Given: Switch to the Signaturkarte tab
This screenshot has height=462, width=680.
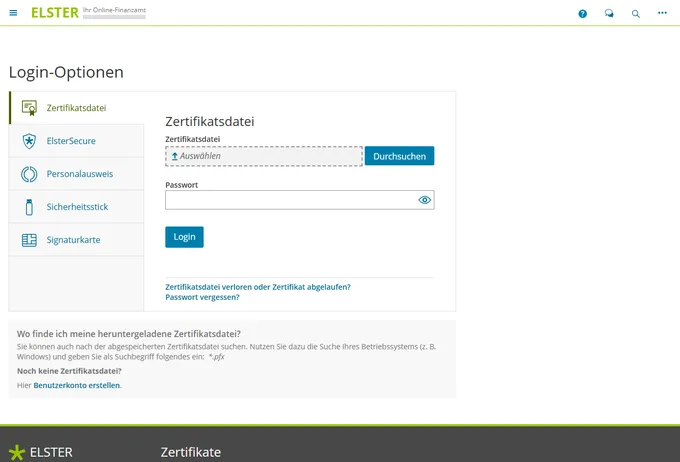Looking at the screenshot, I should (77, 240).
